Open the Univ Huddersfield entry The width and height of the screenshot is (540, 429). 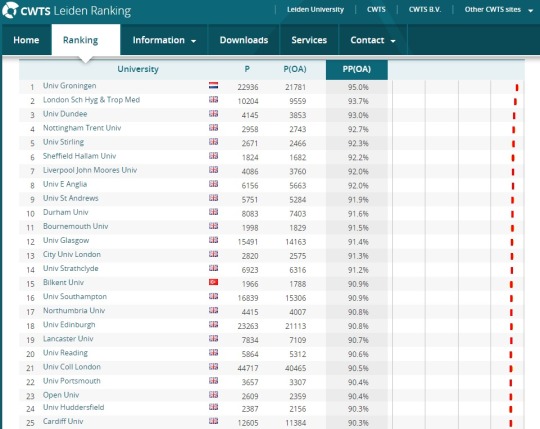coord(73,407)
